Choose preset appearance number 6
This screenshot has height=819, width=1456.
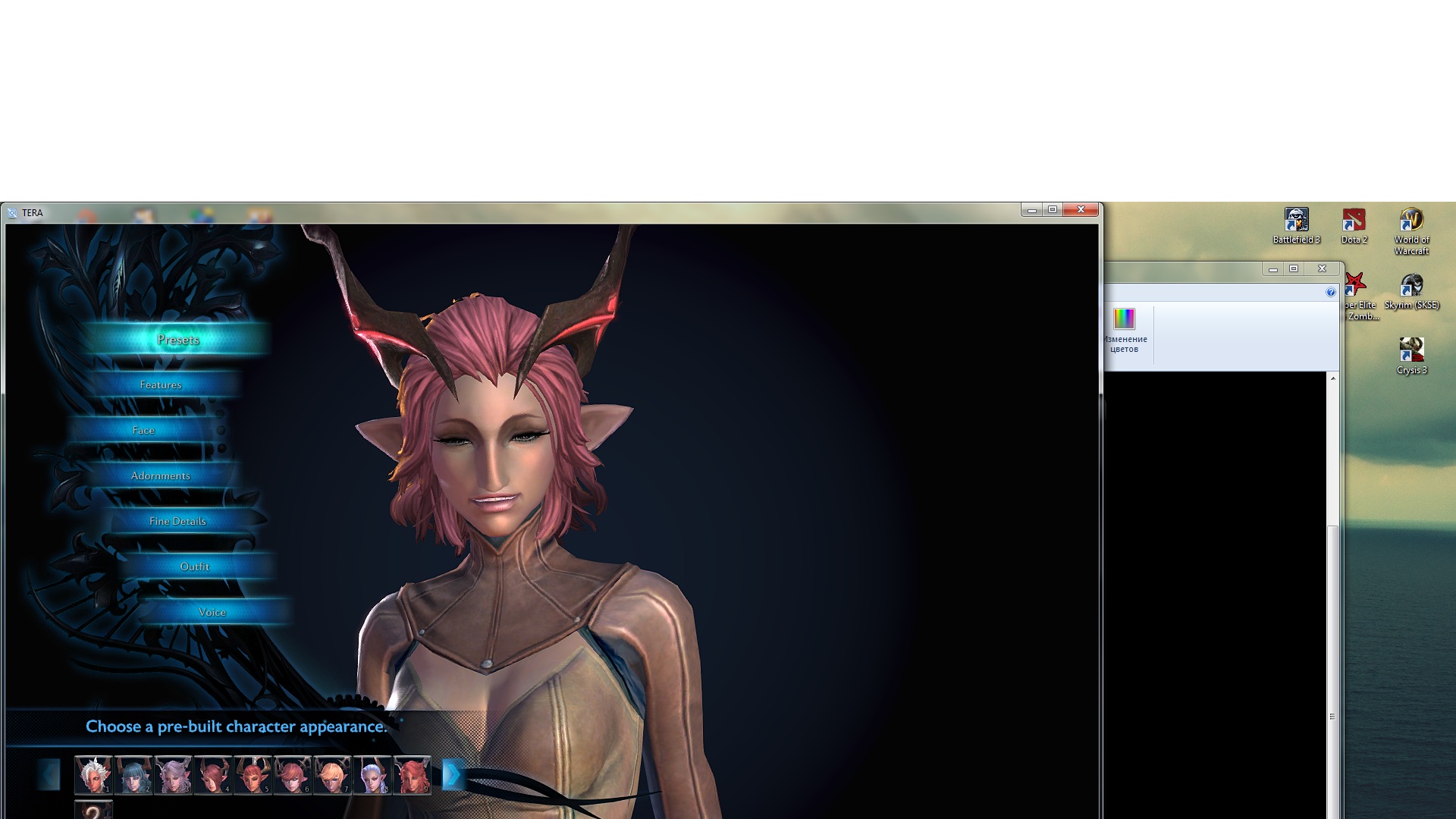293,774
